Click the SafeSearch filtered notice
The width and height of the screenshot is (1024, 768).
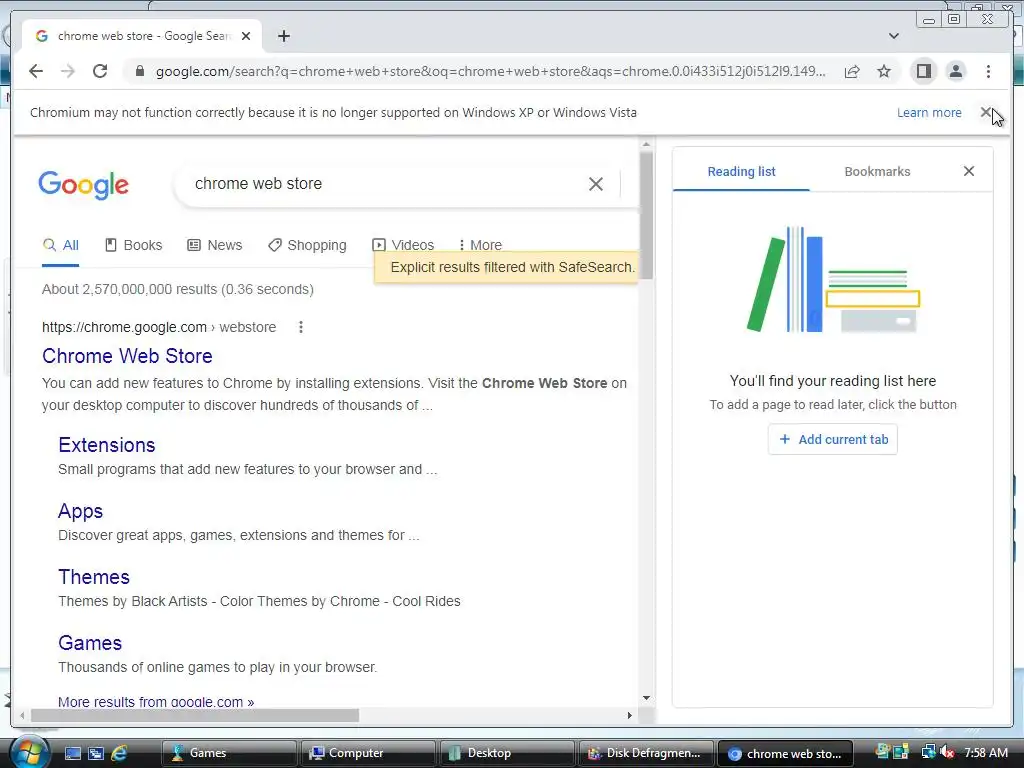point(507,267)
